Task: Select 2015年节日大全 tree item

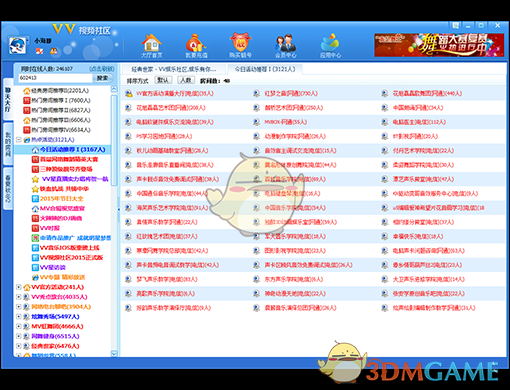Action: point(61,199)
